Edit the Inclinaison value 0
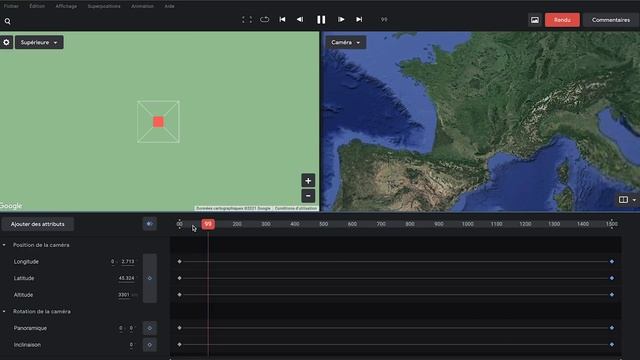This screenshot has height=360, width=640. click(131, 345)
